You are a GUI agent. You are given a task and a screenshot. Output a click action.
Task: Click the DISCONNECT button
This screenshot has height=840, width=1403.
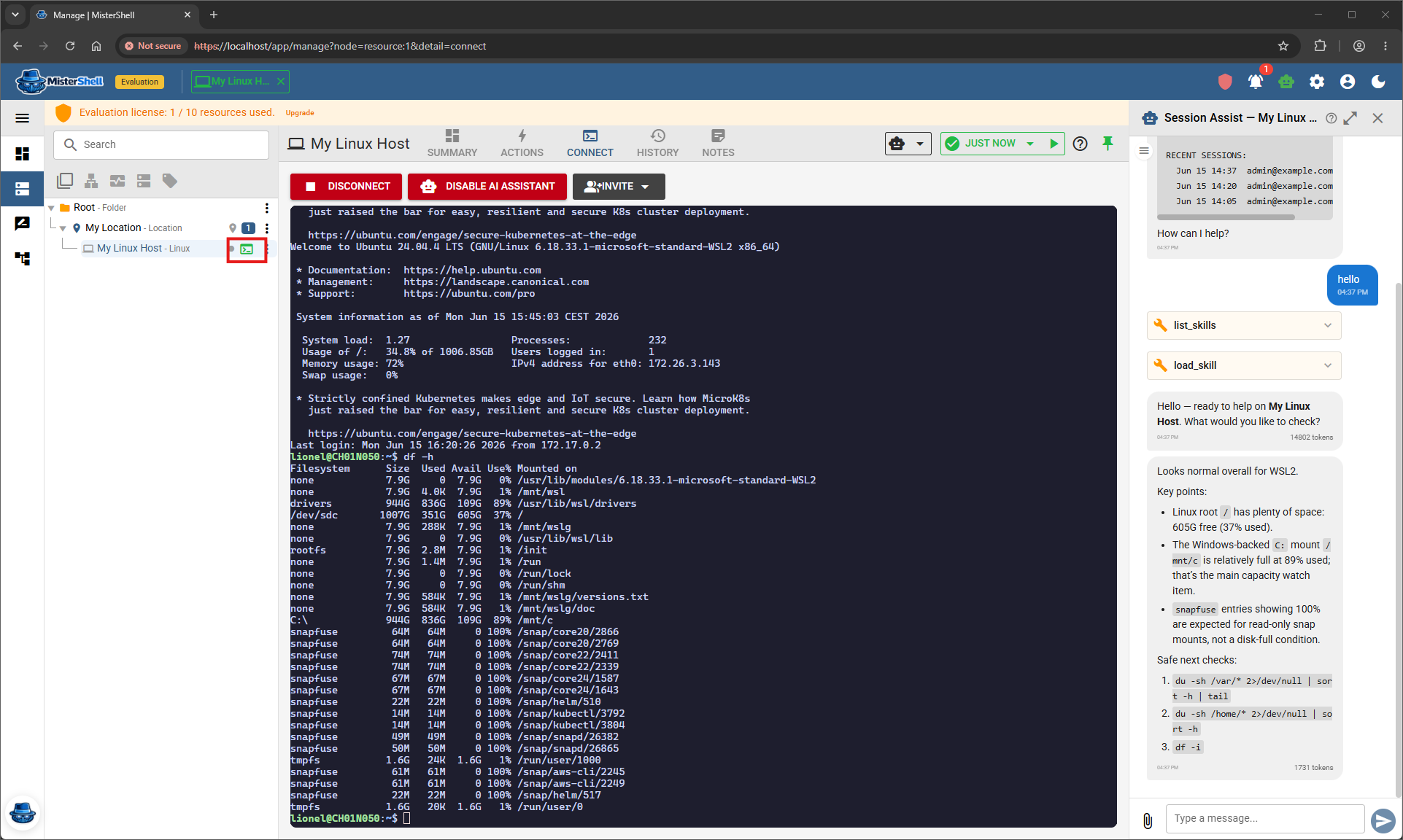point(347,187)
